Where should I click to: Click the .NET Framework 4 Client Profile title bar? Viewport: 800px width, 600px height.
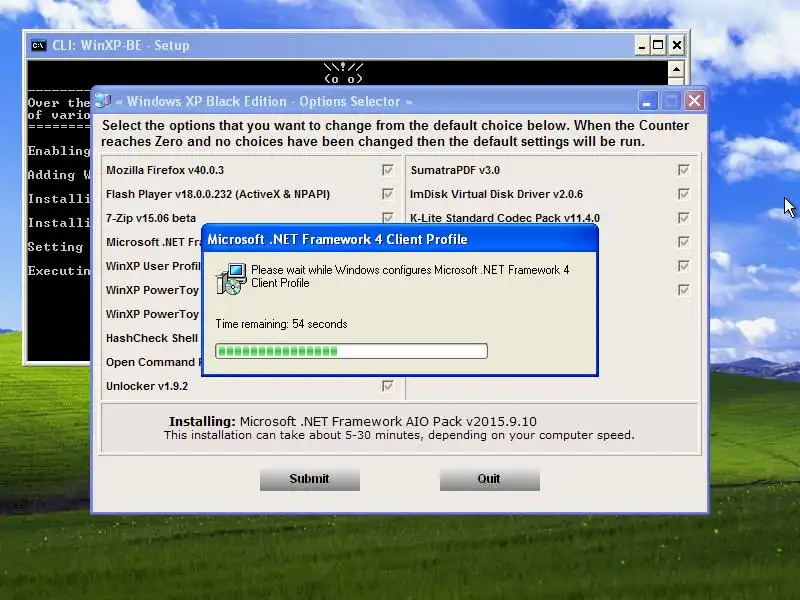click(x=400, y=239)
